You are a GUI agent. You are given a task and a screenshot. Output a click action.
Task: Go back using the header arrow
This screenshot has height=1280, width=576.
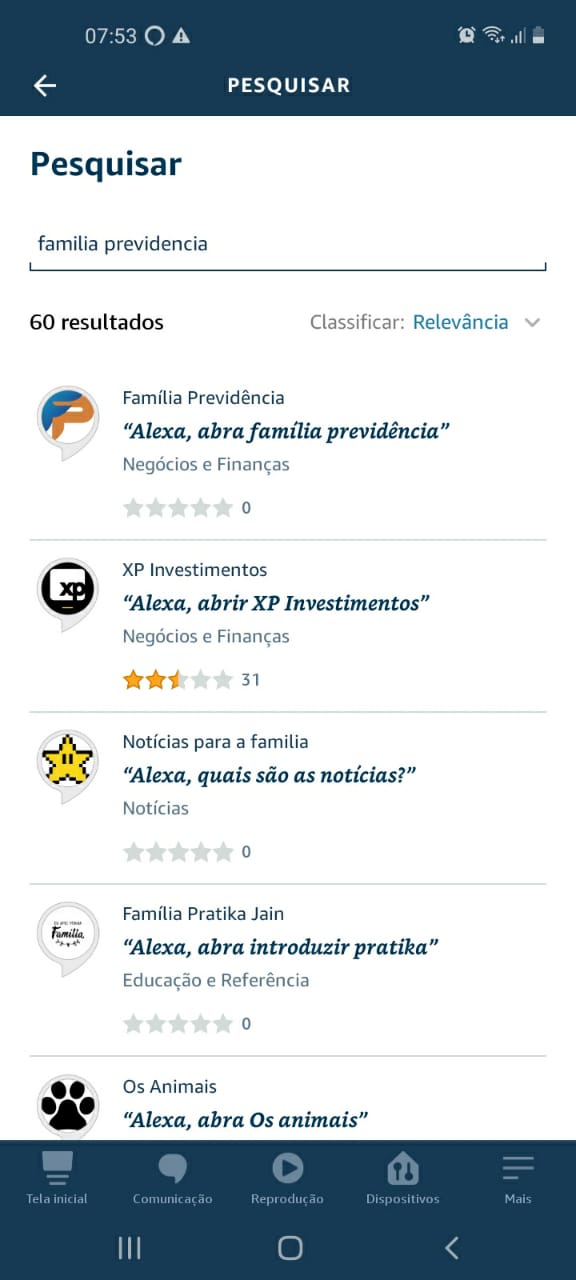click(x=45, y=85)
